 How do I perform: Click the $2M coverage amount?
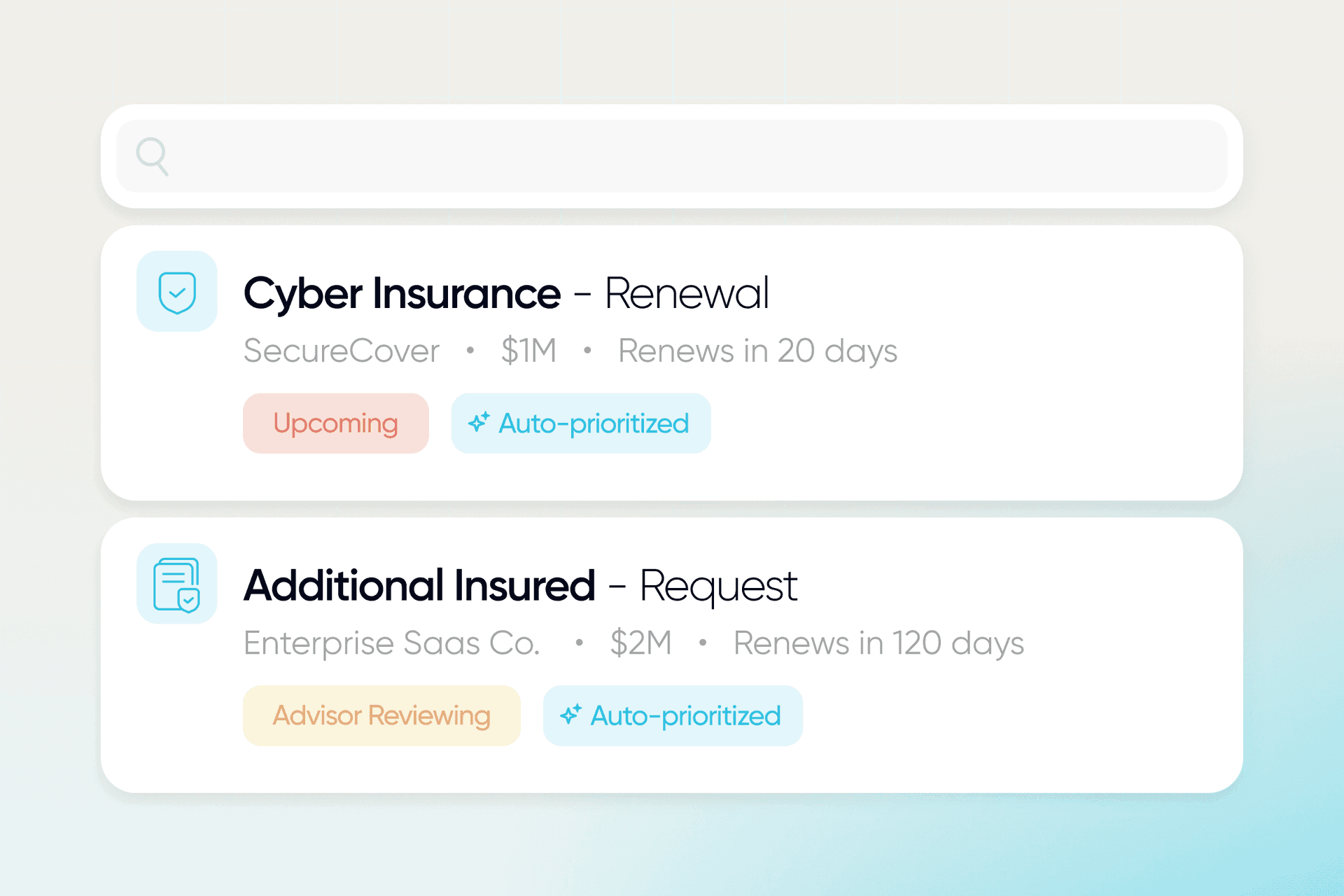[640, 643]
